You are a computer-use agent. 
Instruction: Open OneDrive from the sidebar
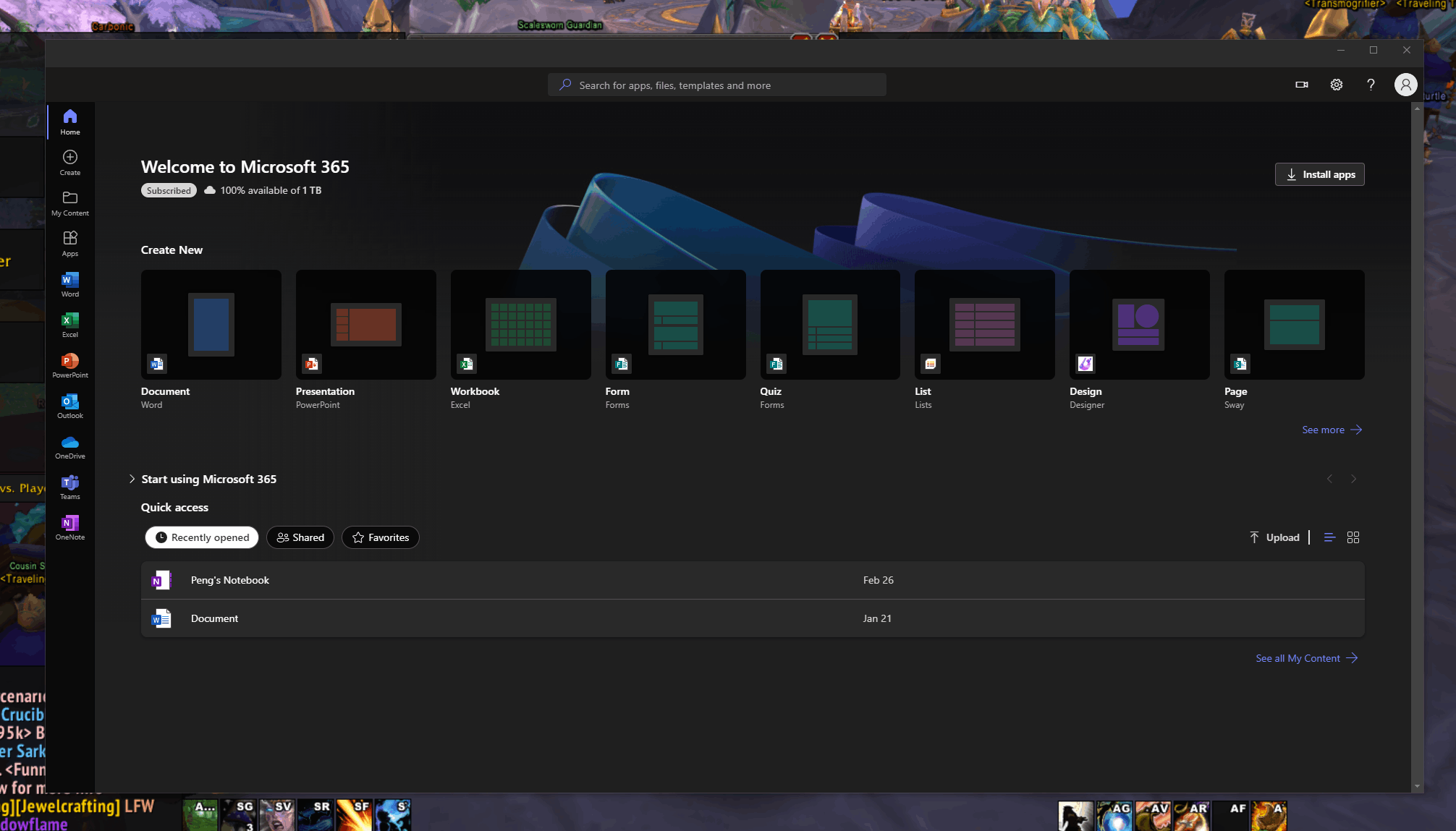70,446
